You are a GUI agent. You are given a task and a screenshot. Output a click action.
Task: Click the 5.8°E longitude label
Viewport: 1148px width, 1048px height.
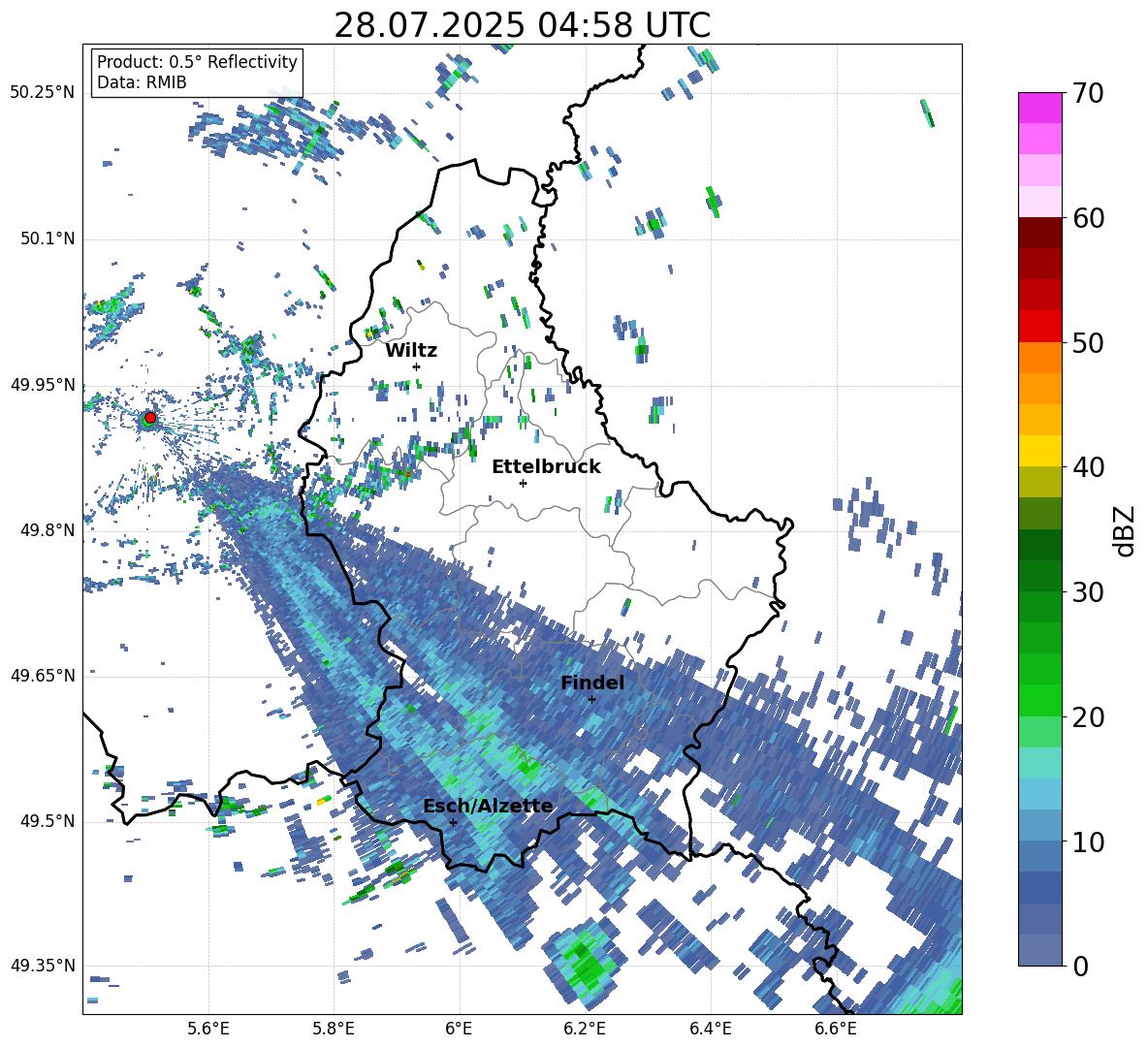(x=334, y=1029)
